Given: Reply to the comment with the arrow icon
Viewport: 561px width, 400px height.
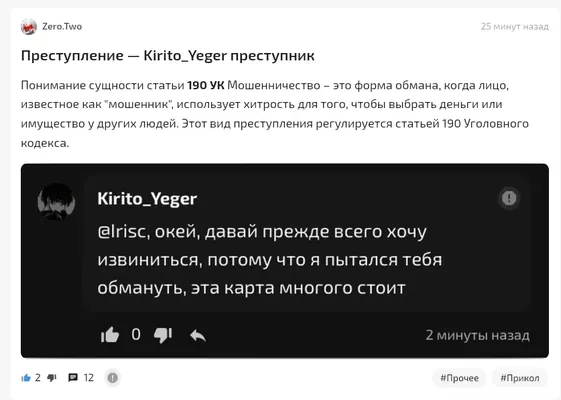Looking at the screenshot, I should (x=198, y=335).
